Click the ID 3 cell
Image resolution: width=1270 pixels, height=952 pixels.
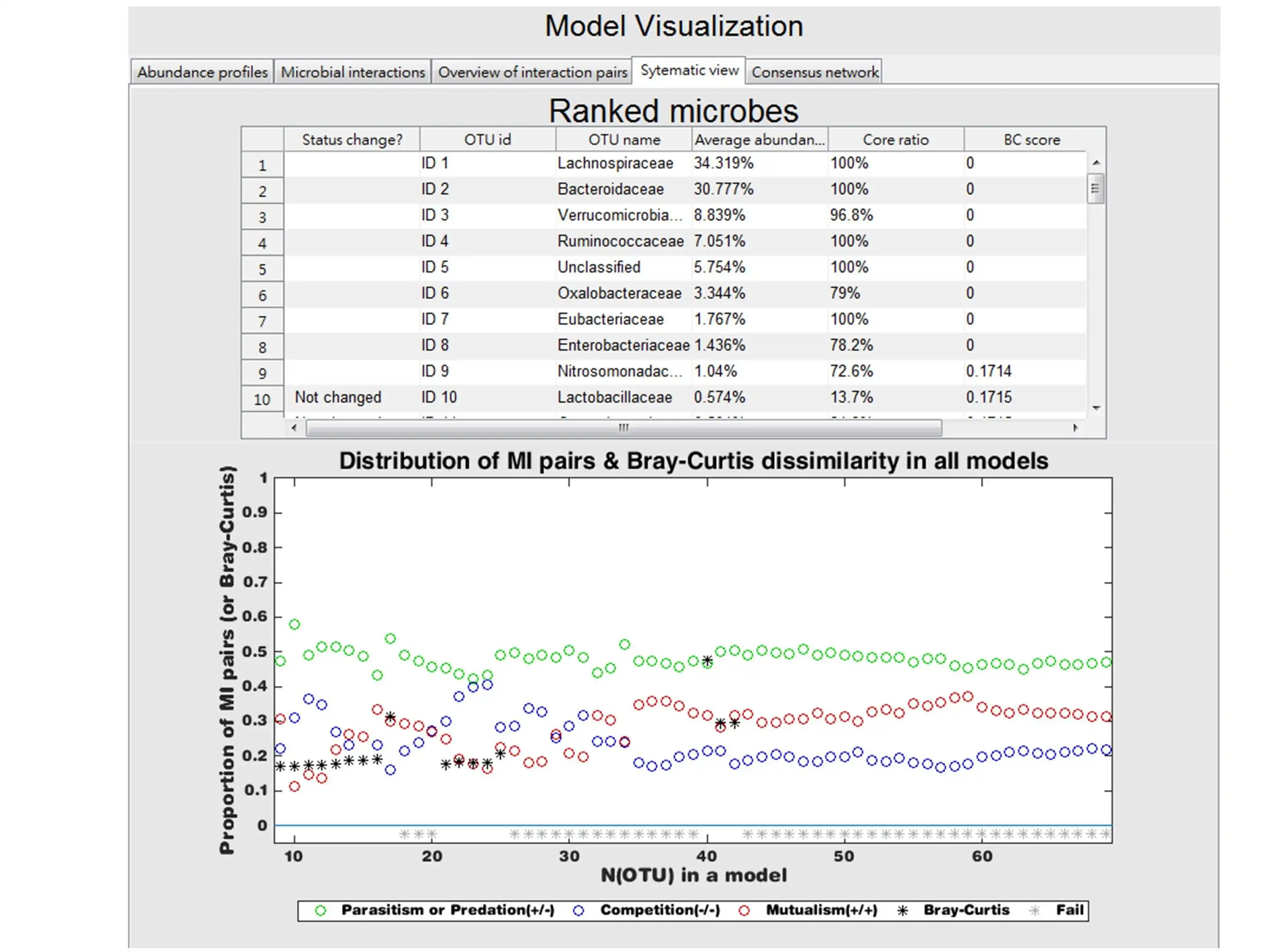click(x=487, y=215)
